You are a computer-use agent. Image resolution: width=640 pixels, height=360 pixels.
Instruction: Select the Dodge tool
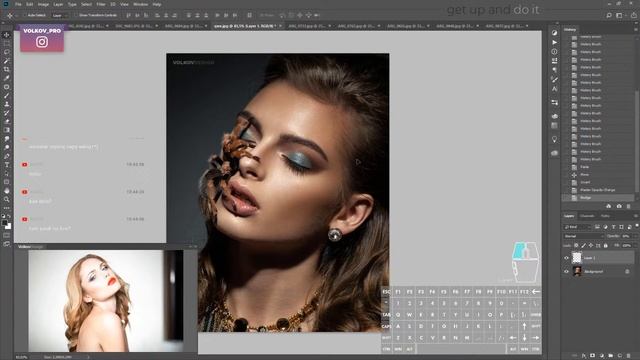coord(7,147)
